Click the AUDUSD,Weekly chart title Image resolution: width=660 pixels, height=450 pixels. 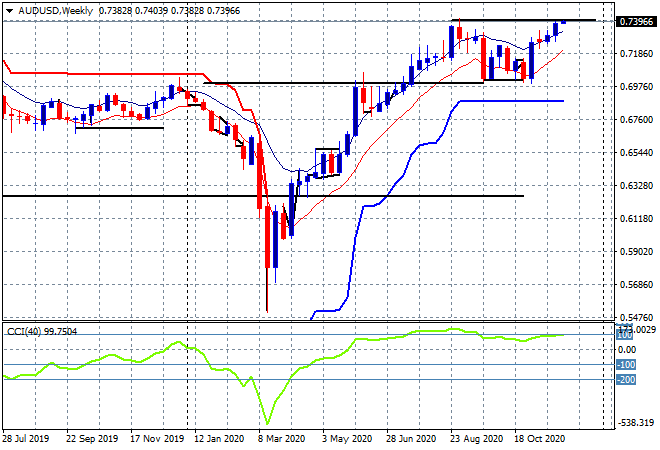coord(55,11)
